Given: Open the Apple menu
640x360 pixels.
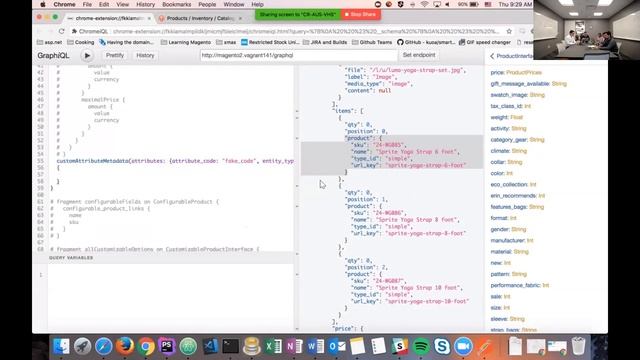Looking at the screenshot, I should click(43, 4).
